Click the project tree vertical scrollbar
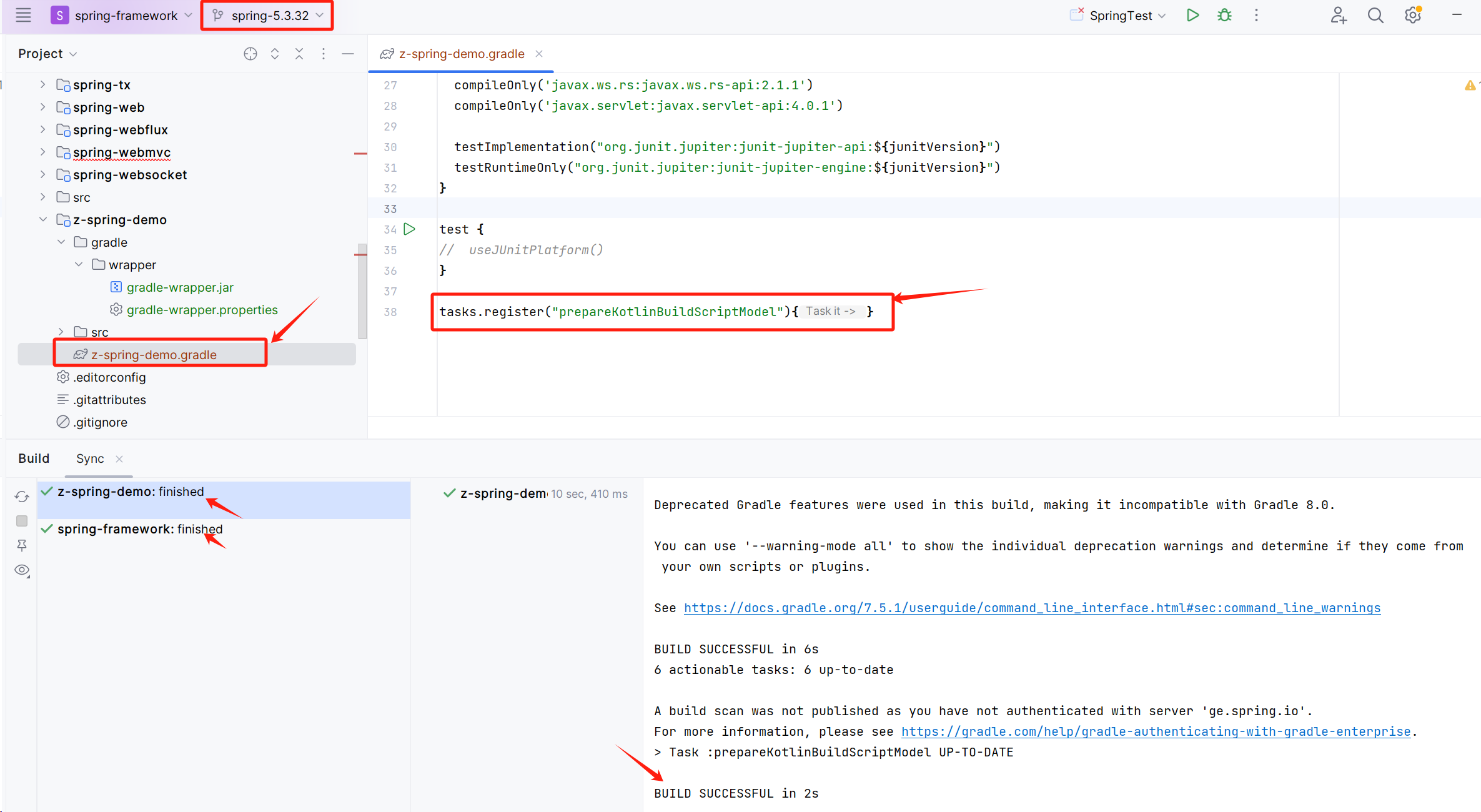Viewport: 1481px width, 812px height. [x=362, y=290]
